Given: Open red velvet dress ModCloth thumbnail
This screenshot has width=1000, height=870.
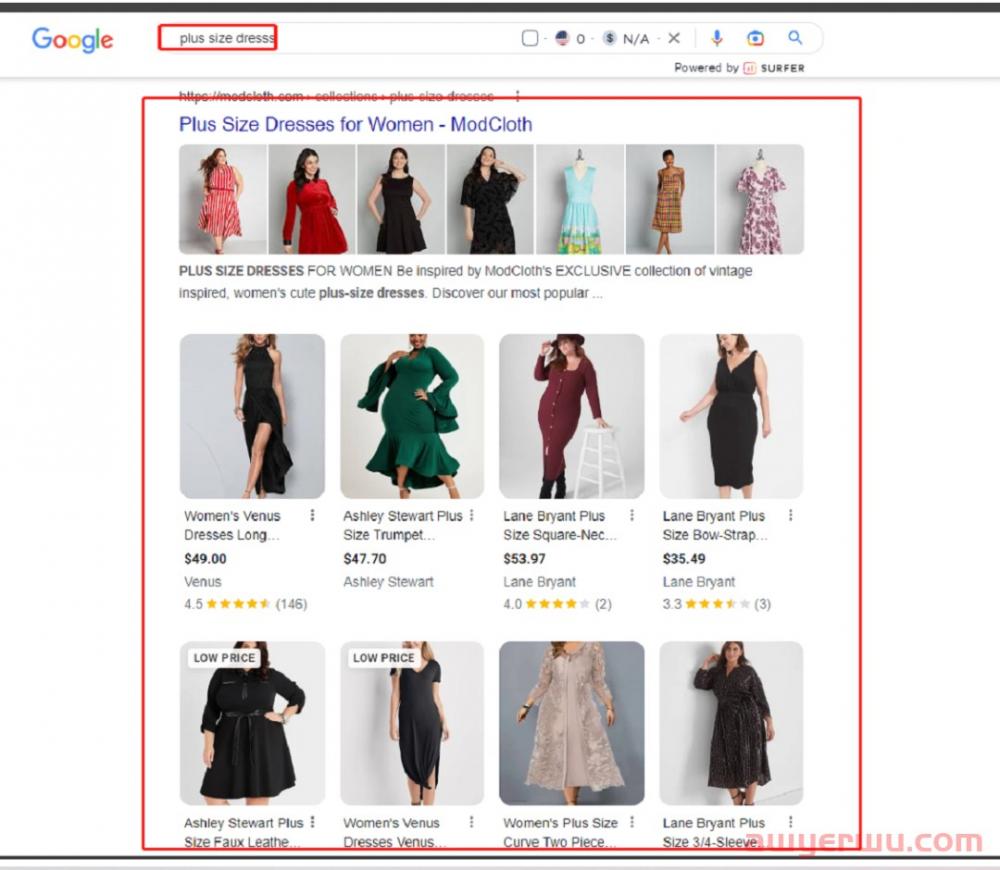Looking at the screenshot, I should pyautogui.click(x=312, y=199).
